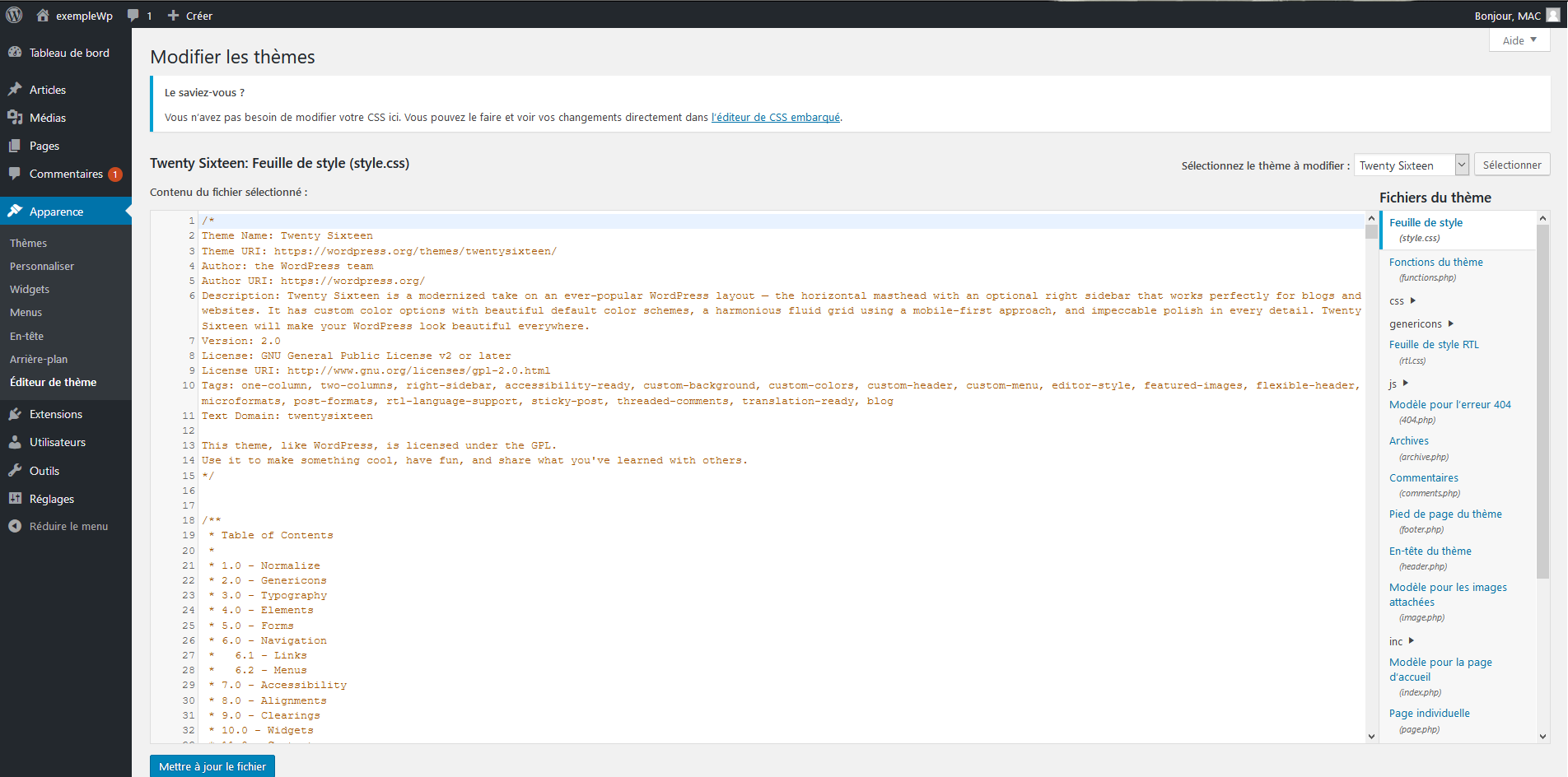Click the Médias icon in sidebar
This screenshot has height=777, width=1568.
(15, 117)
